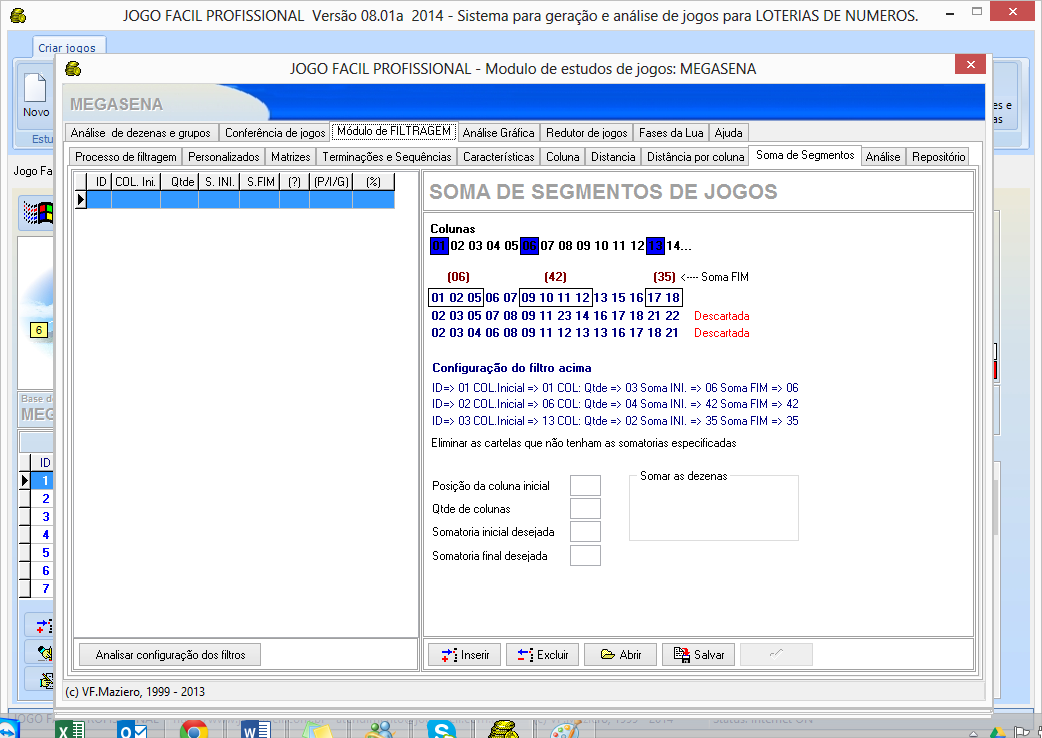Viewport: 1042px width, 738px height.
Task: Open Outlook from the taskbar
Action: pos(131,730)
